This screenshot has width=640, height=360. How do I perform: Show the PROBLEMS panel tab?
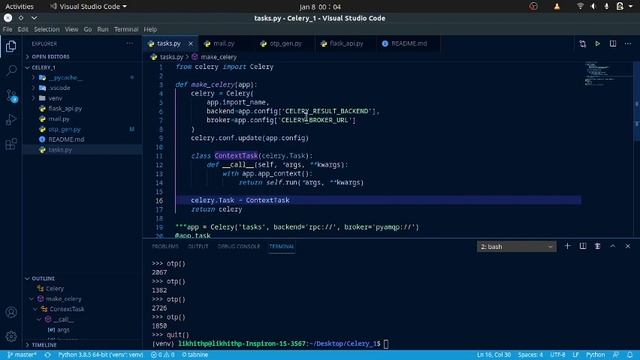165,247
